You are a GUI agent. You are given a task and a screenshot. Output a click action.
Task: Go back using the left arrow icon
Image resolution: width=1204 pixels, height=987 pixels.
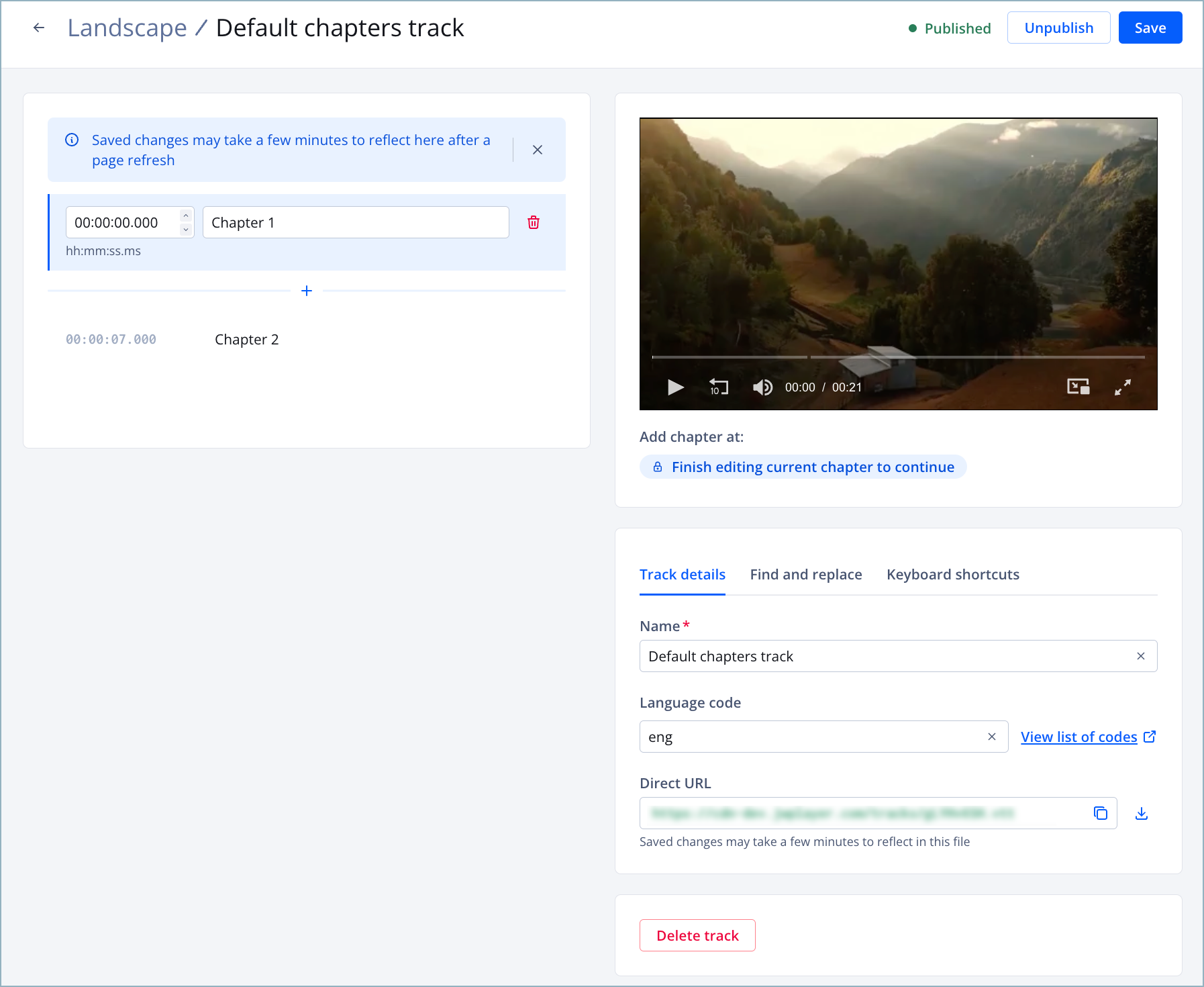tap(39, 28)
